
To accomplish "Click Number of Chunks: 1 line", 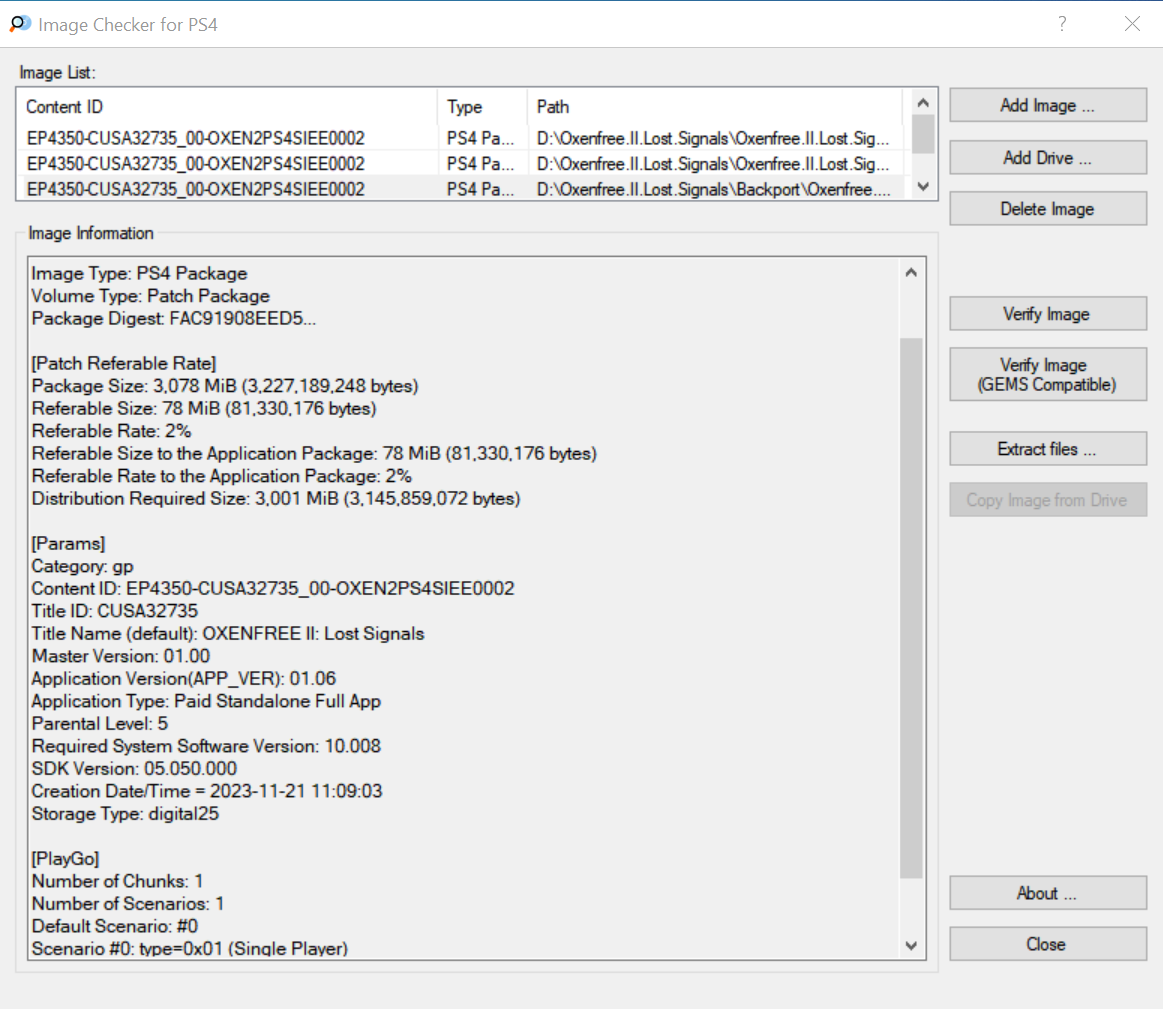I will 117,881.
